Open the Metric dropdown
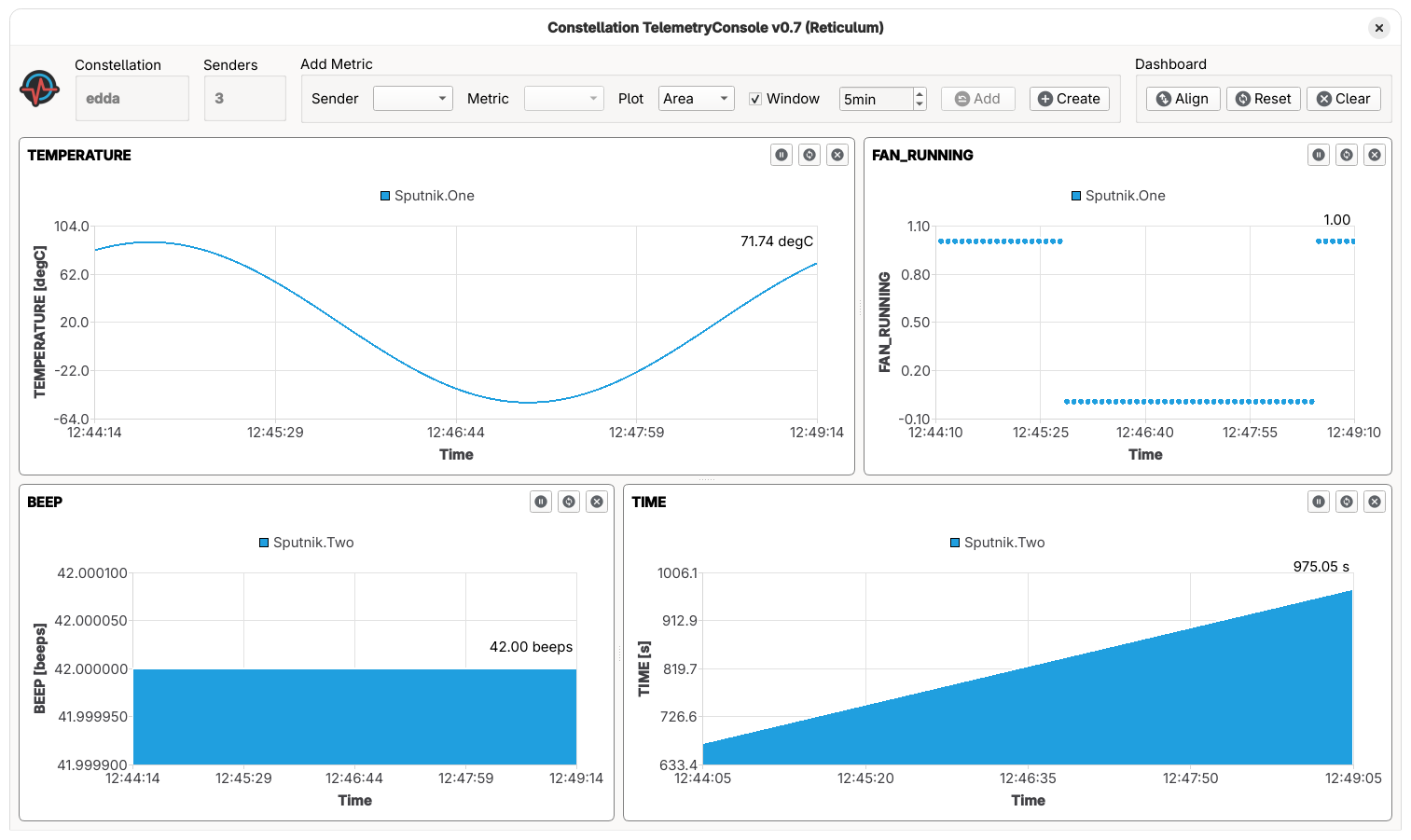Screen dimensions: 1411x840 [563, 98]
